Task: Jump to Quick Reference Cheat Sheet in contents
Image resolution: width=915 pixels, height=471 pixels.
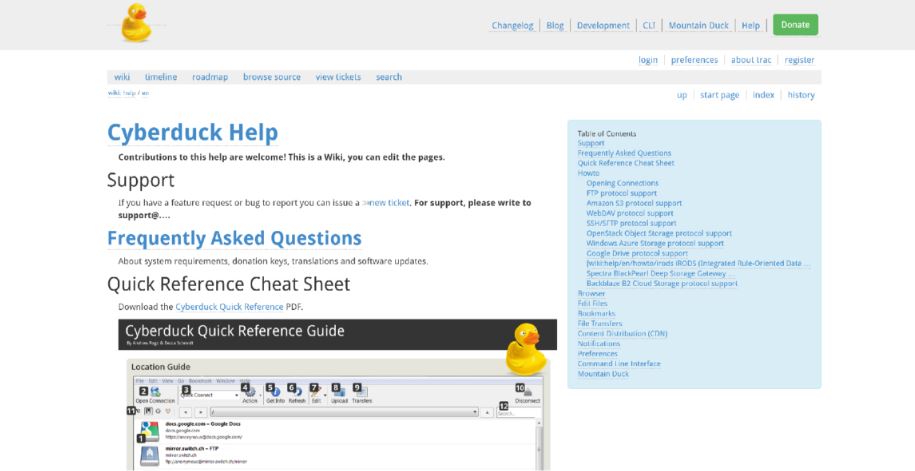Action: point(626,163)
